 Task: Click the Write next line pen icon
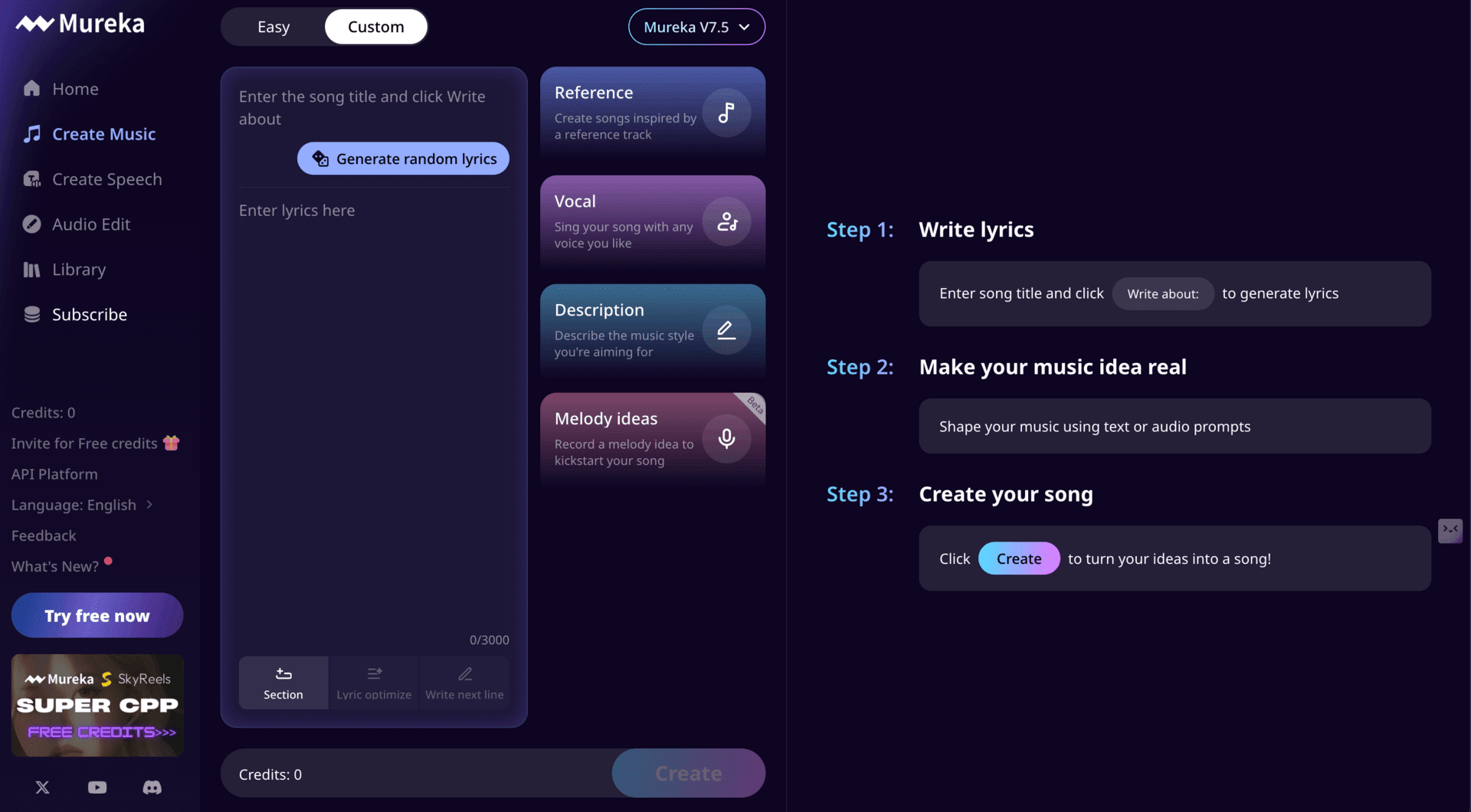pos(465,674)
